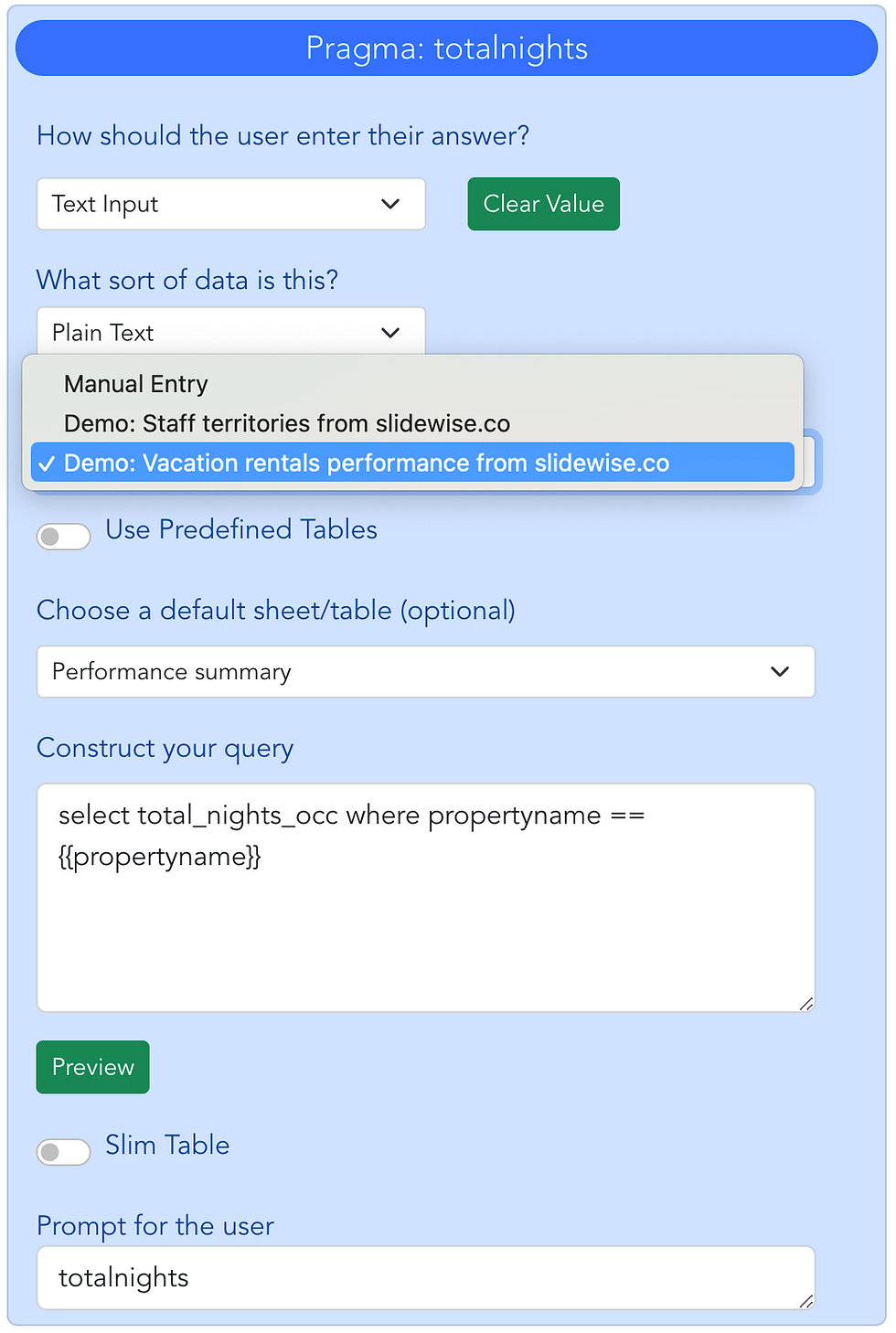Click the Pragma: totalnights header
The width and height of the screenshot is (896, 1333).
click(446, 48)
